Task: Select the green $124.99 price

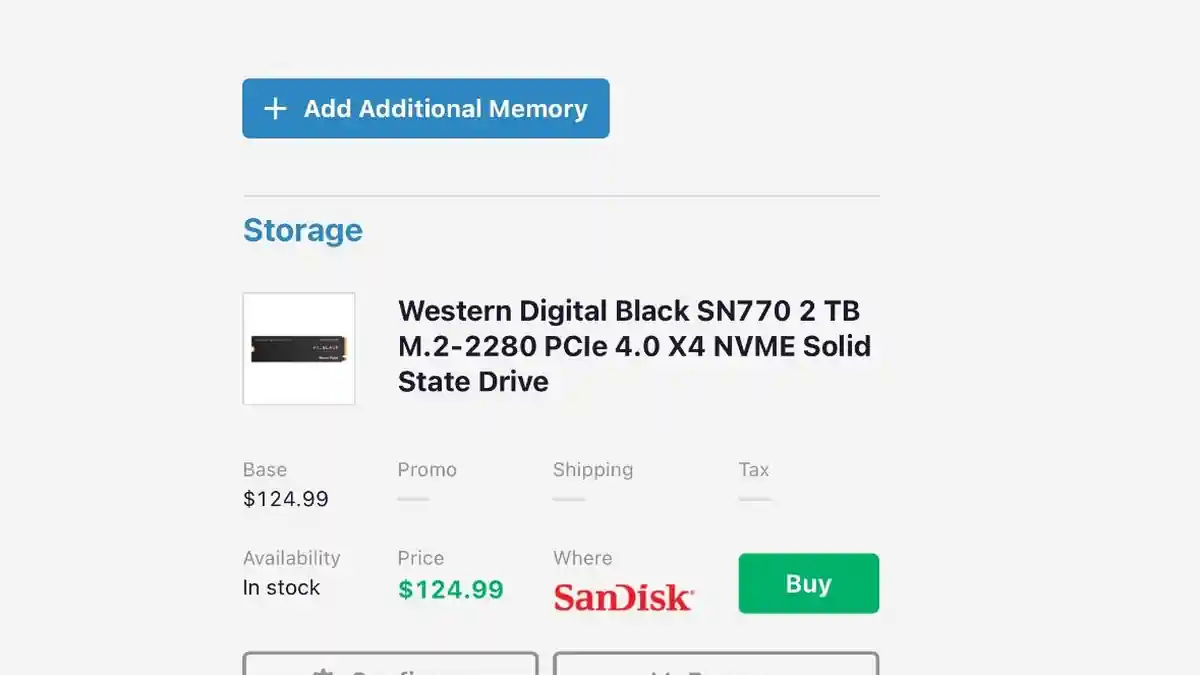Action: coord(451,590)
